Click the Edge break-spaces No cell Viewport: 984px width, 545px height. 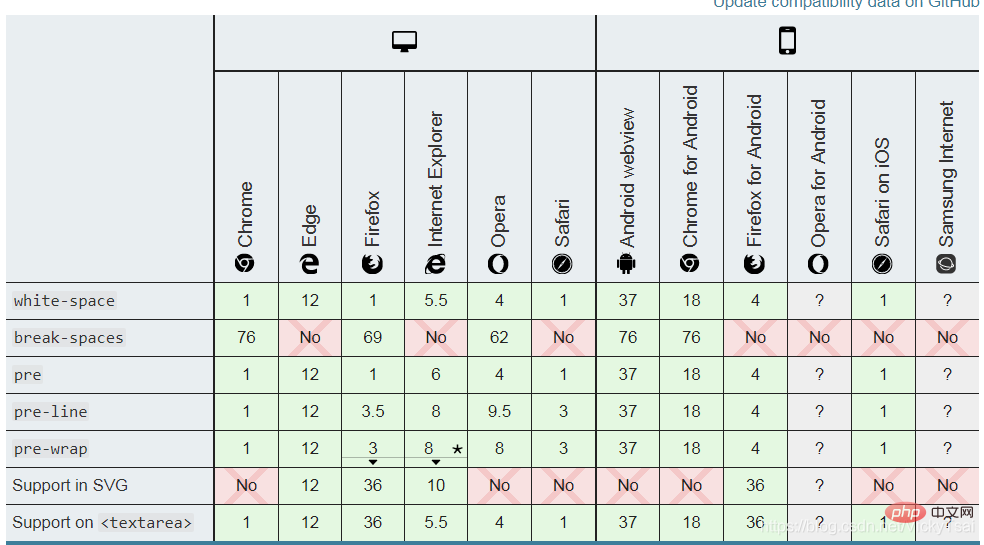point(310,338)
